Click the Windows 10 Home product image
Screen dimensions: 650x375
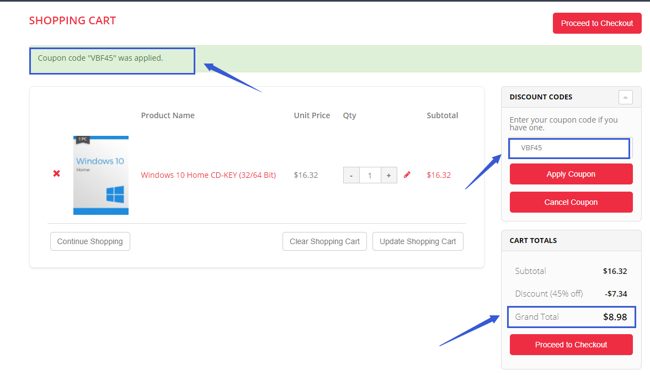click(x=101, y=175)
